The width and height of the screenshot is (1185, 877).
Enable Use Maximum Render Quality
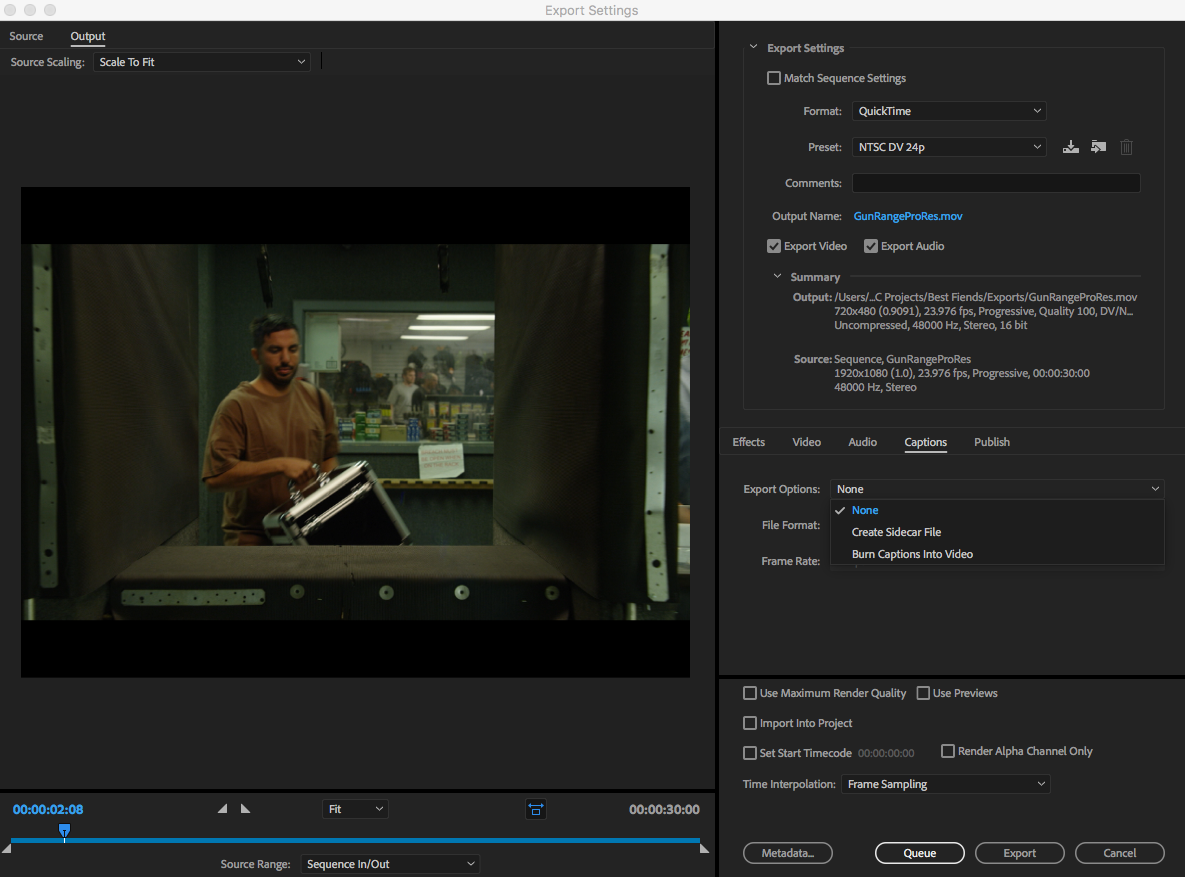[x=750, y=693]
